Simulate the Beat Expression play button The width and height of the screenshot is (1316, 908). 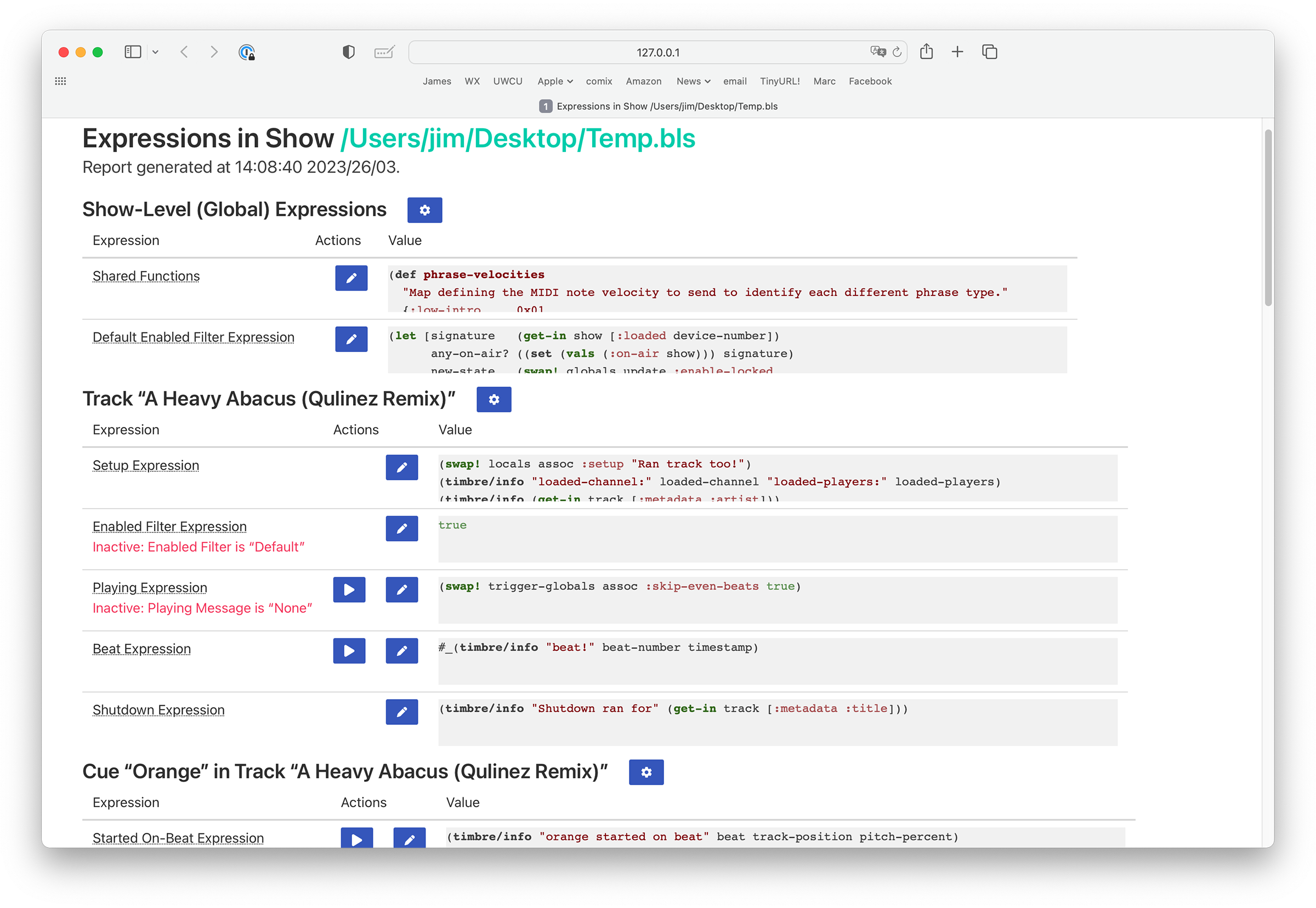tap(349, 651)
